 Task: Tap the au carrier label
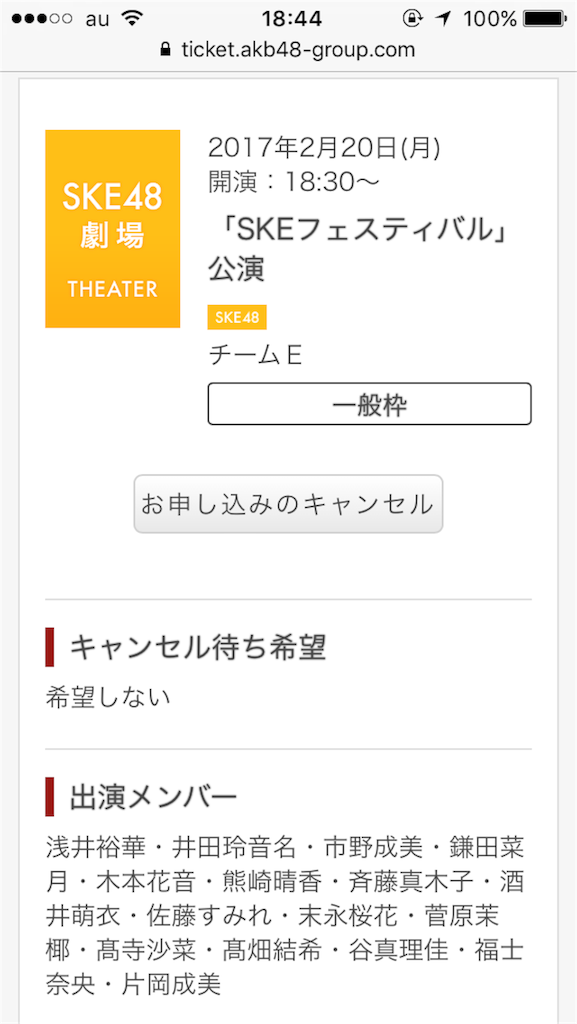click(x=98, y=20)
